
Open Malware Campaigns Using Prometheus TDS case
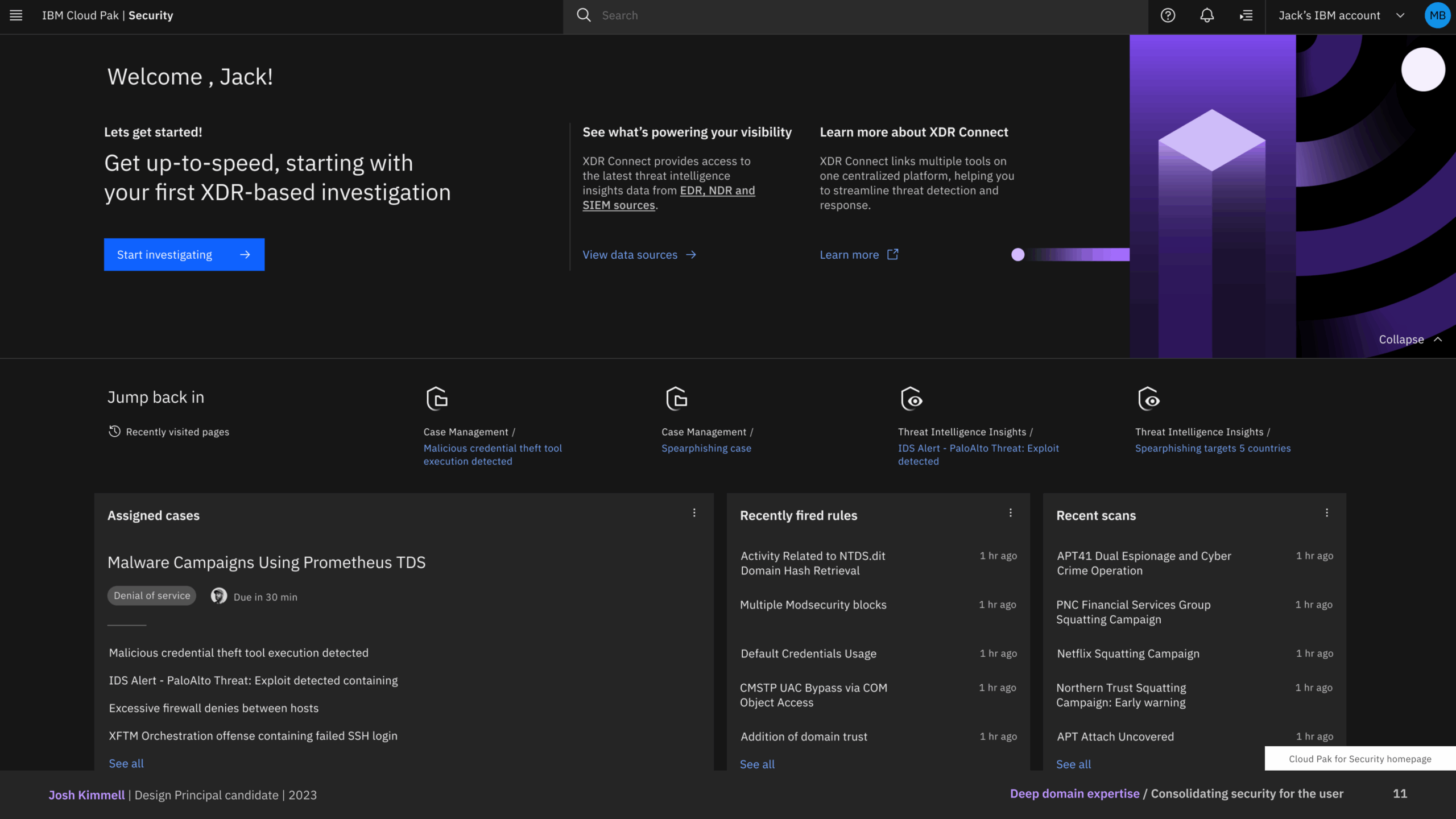(x=266, y=562)
